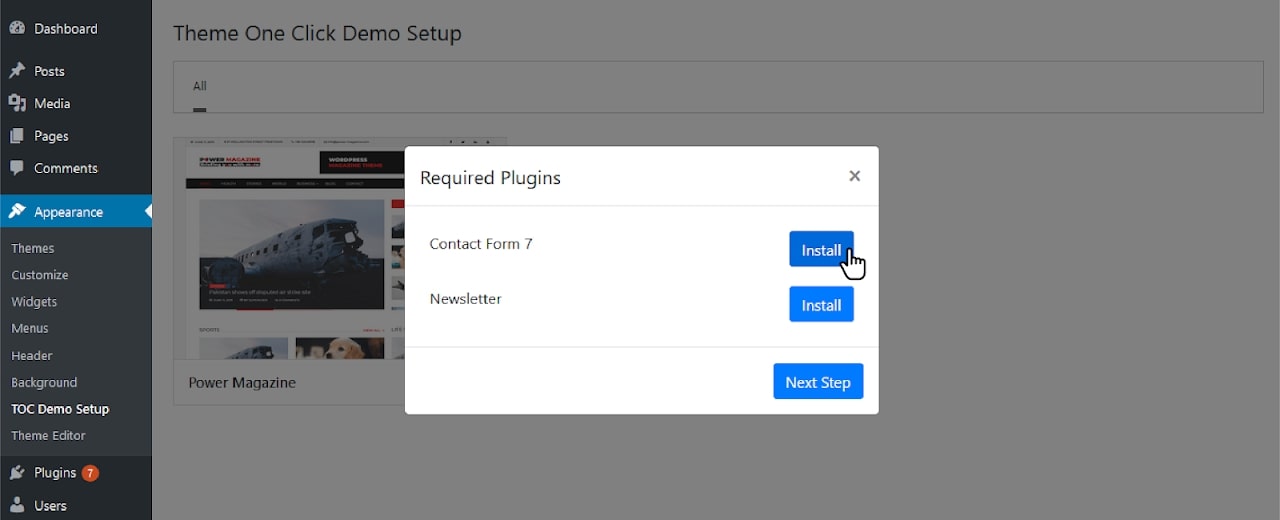This screenshot has width=1280, height=520.
Task: Click the Users person icon
Action: (17, 505)
